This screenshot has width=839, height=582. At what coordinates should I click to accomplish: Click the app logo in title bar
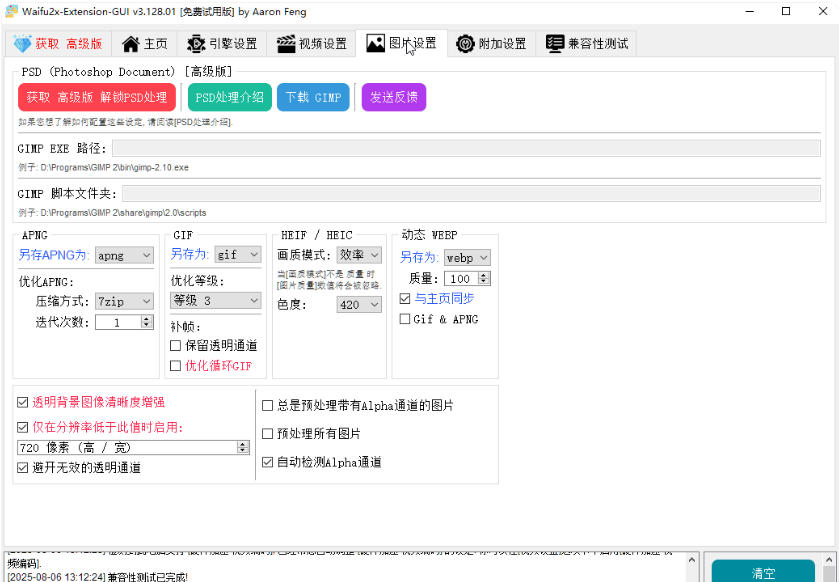point(10,12)
